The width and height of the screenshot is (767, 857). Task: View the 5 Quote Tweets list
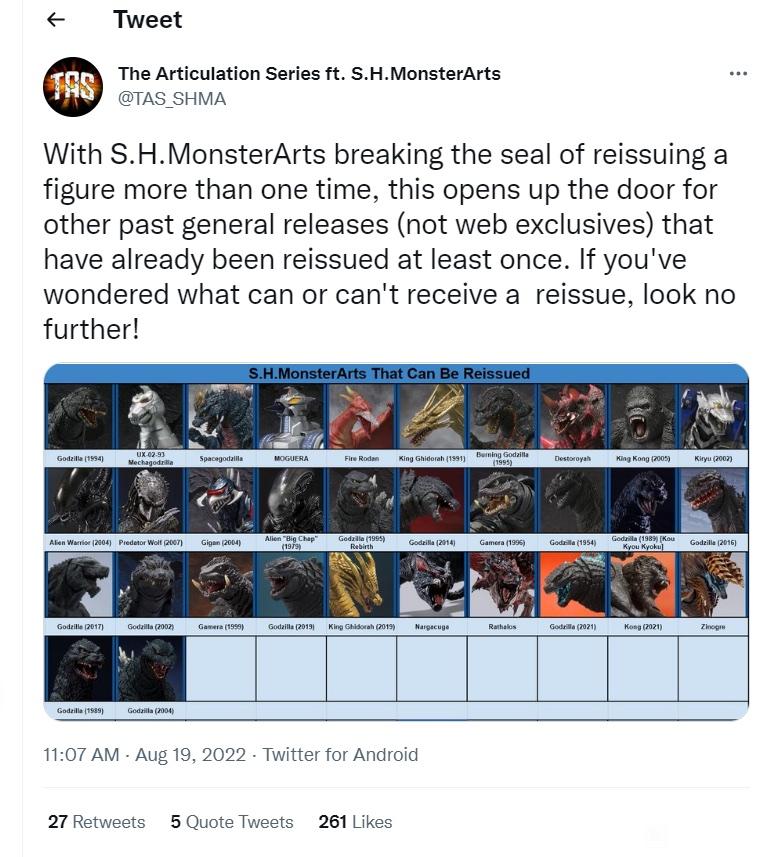click(232, 821)
